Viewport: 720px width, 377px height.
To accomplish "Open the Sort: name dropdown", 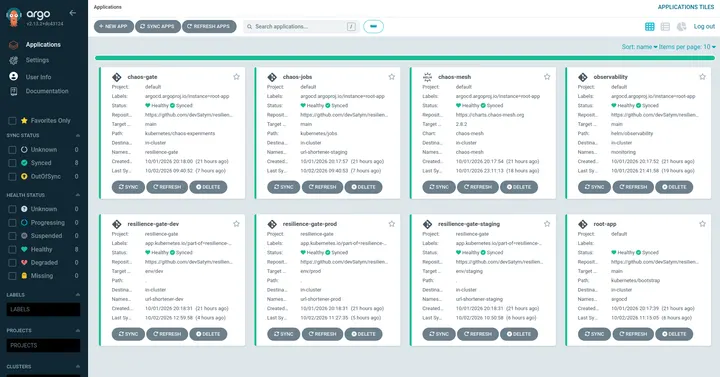I will coord(639,47).
